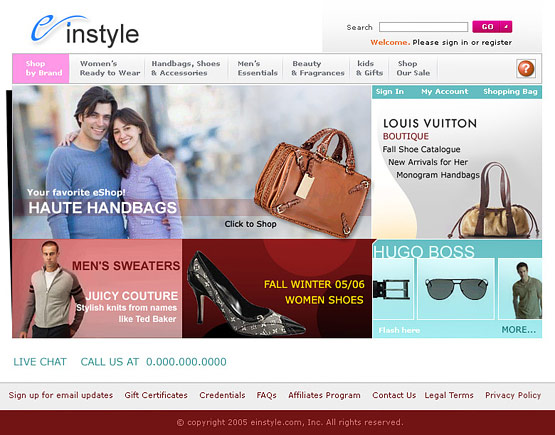Open the Haute Handbags banner heading
Image resolution: width=555 pixels, height=435 pixels.
click(103, 208)
